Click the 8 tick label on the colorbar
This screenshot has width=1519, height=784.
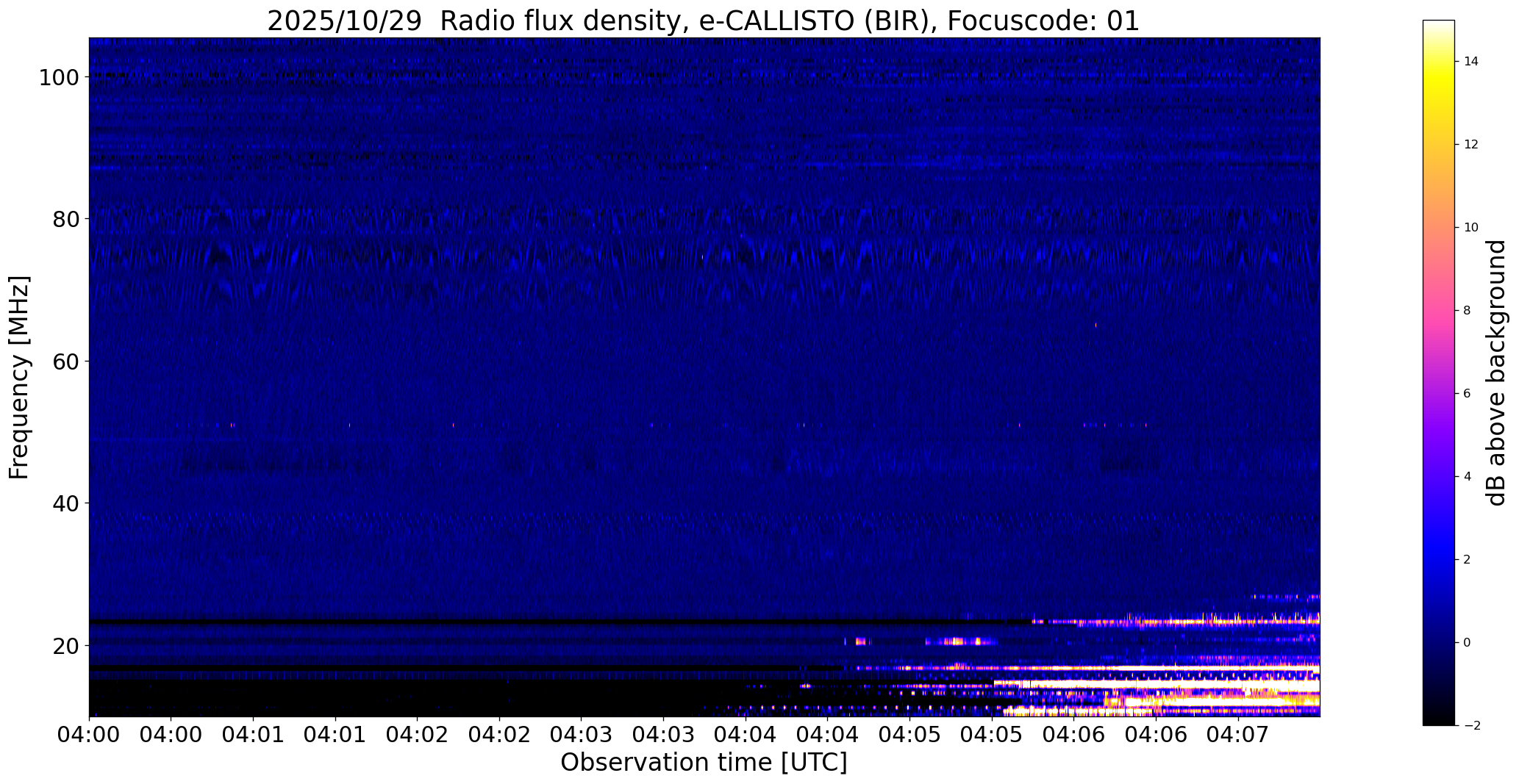tap(1468, 310)
